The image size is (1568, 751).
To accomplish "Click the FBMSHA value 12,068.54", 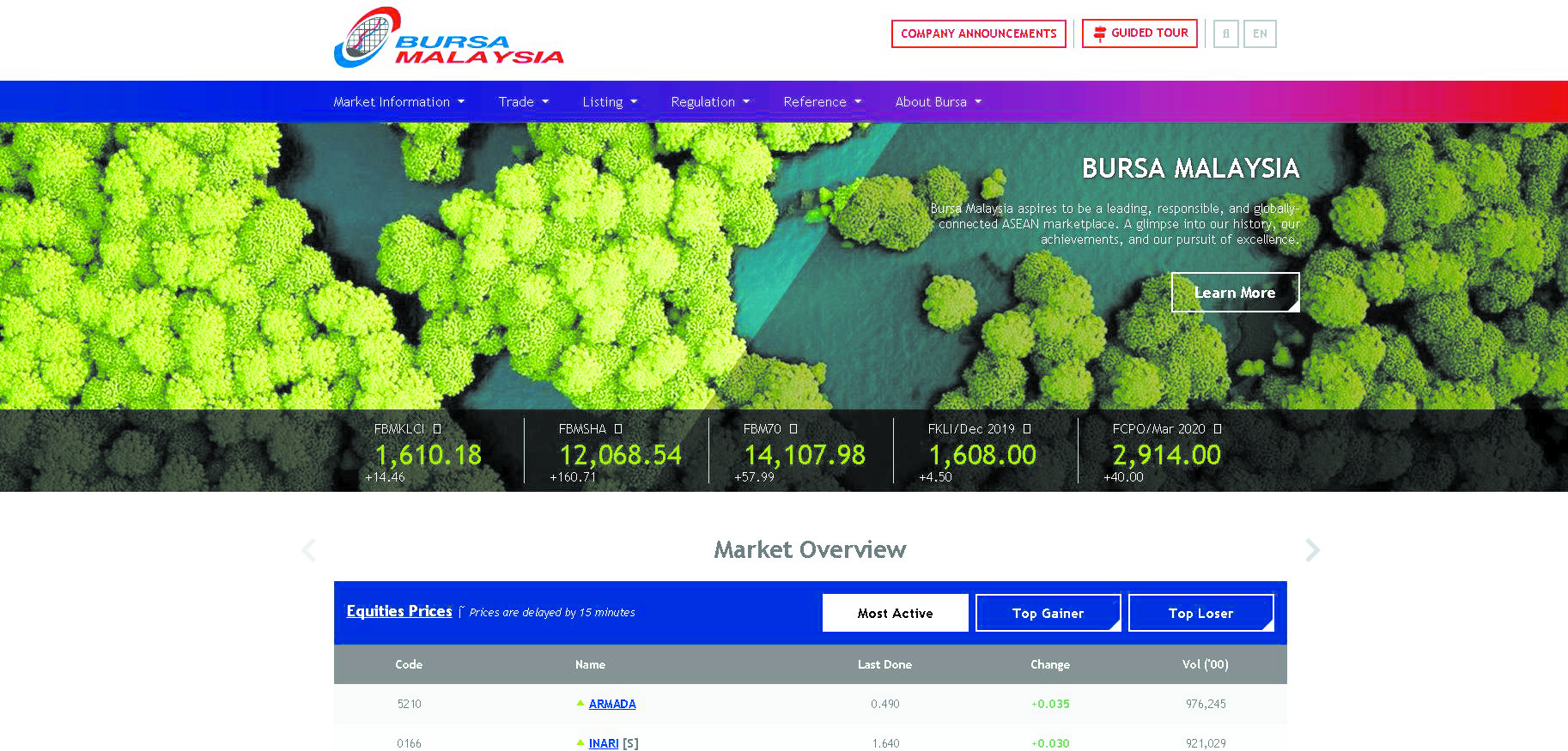I will 621,455.
